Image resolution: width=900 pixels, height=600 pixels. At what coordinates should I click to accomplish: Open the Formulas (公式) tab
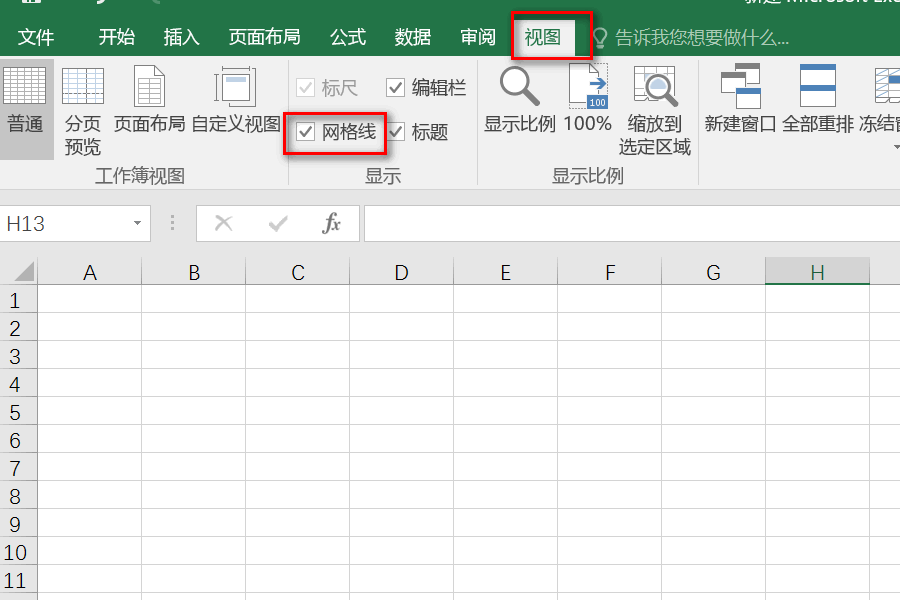click(348, 37)
